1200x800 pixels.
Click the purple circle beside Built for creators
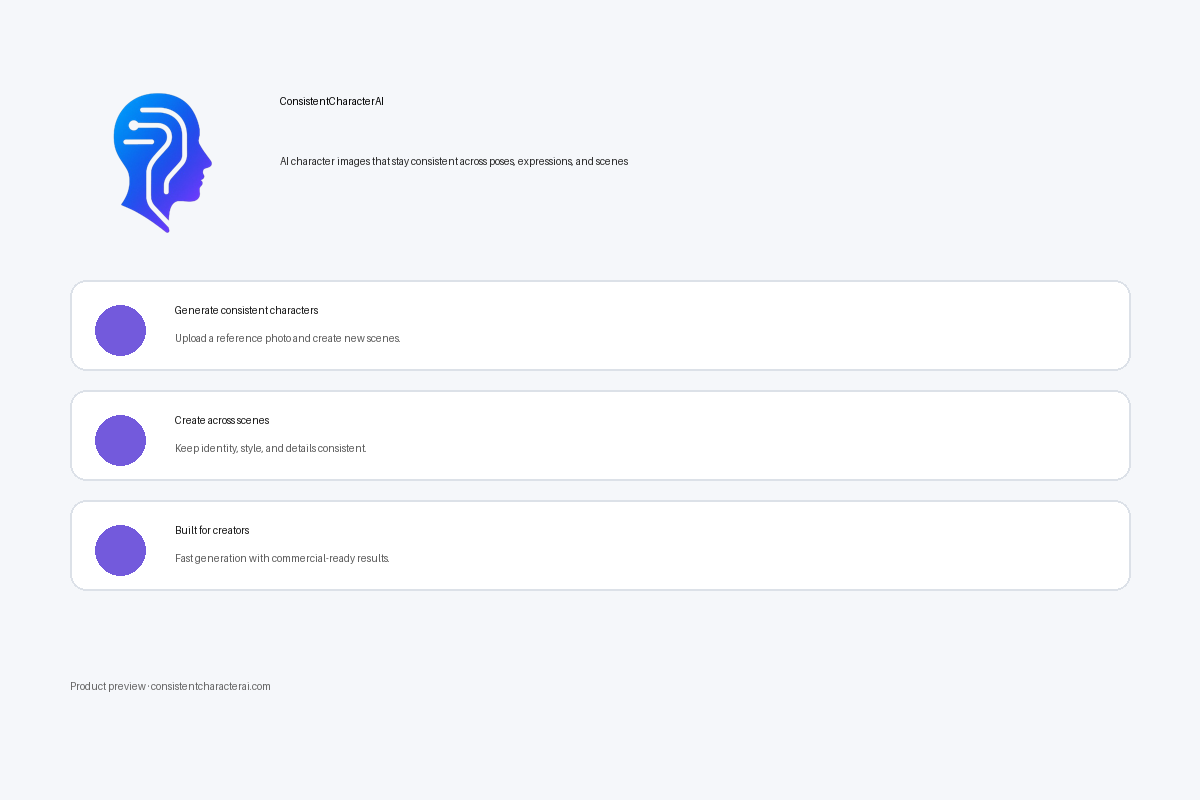click(x=120, y=550)
